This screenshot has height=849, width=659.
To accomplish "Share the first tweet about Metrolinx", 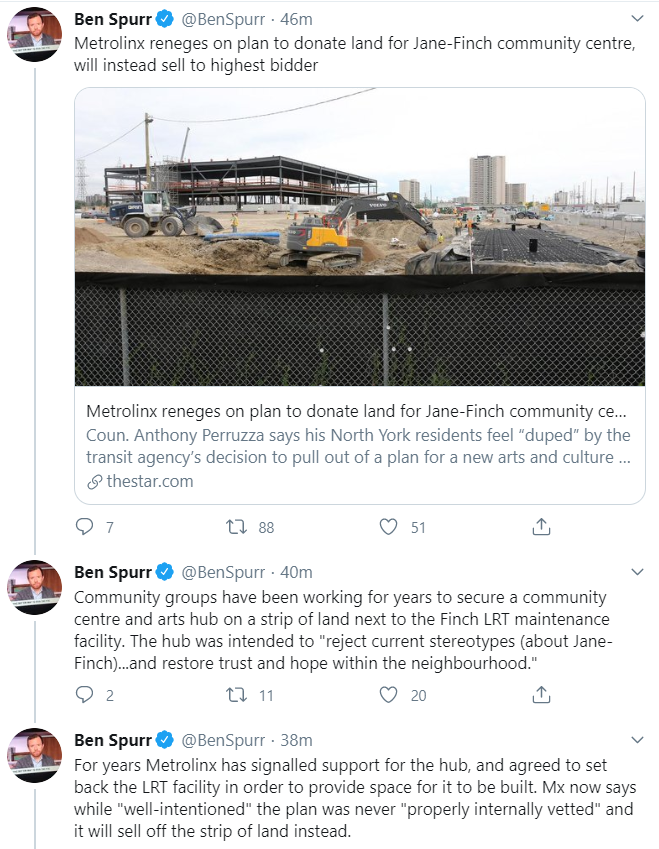I will click(541, 527).
